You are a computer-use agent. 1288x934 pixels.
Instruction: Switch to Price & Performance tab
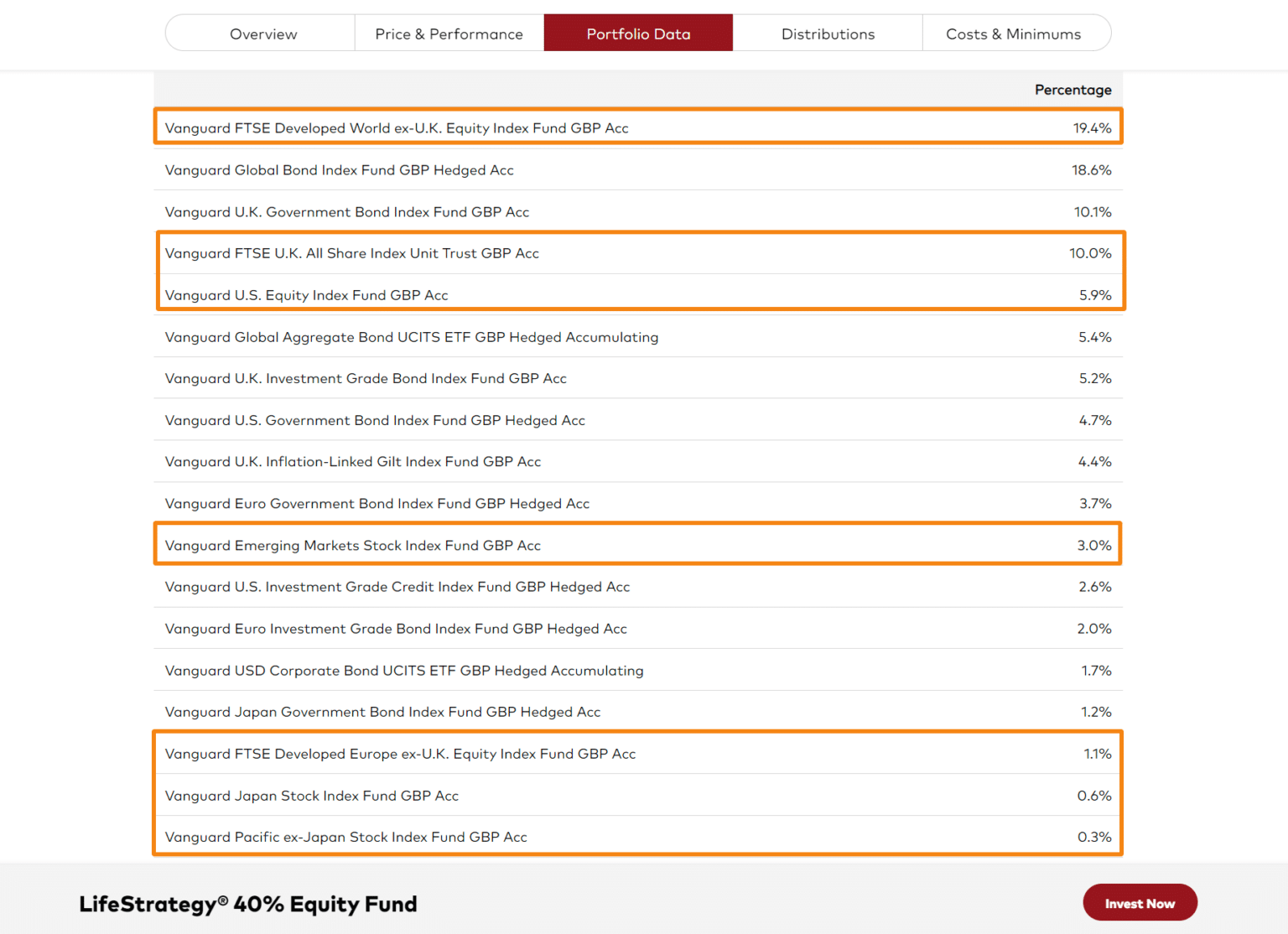449,34
